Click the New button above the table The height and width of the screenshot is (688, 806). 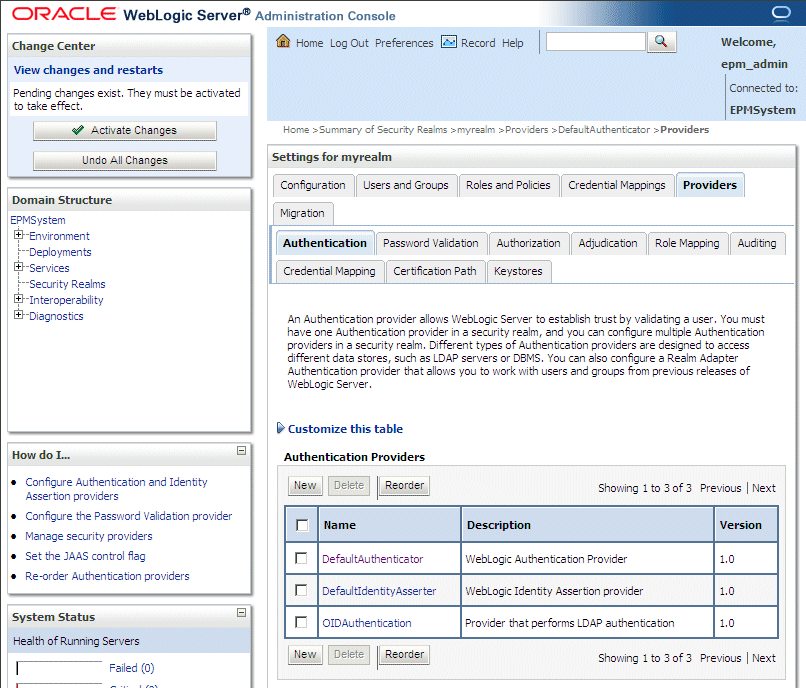[x=305, y=485]
